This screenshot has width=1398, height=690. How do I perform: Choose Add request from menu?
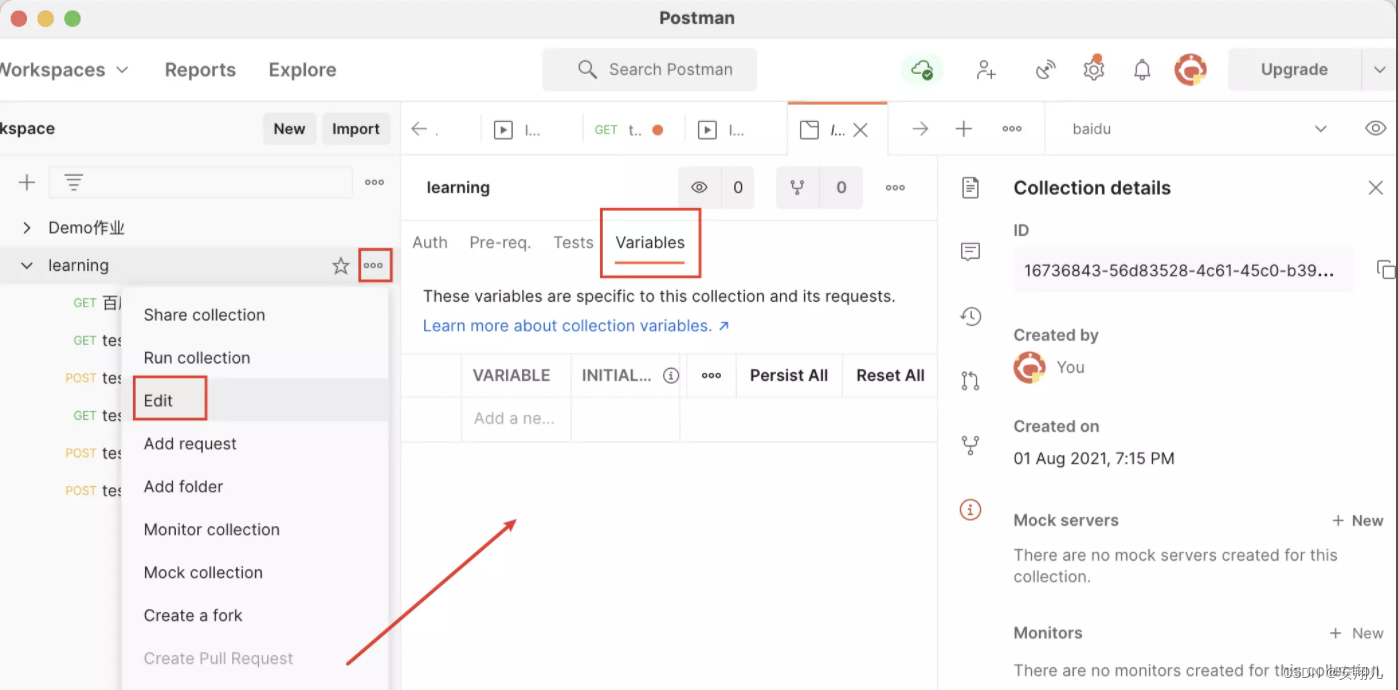190,444
